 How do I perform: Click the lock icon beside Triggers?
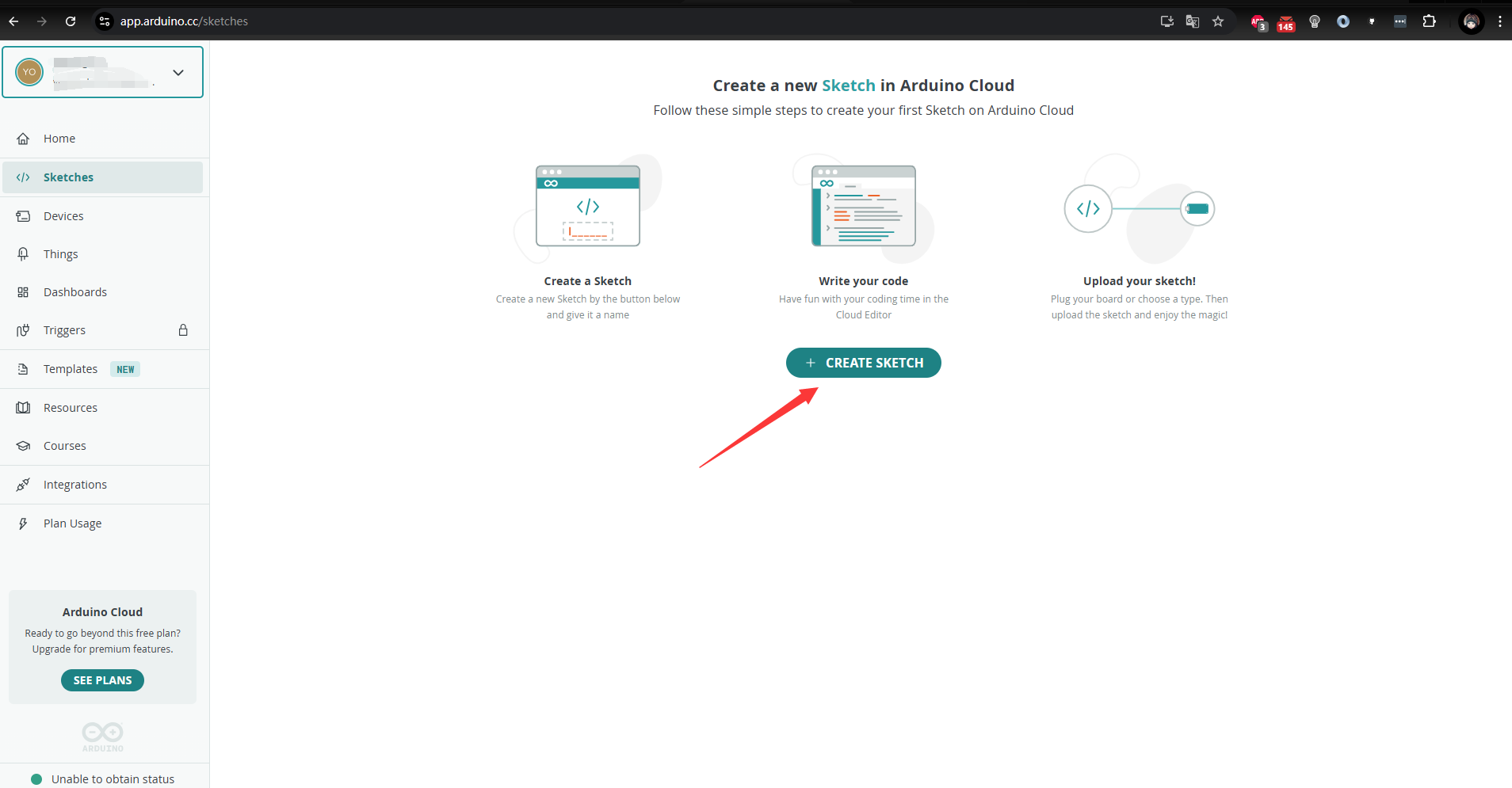[183, 330]
